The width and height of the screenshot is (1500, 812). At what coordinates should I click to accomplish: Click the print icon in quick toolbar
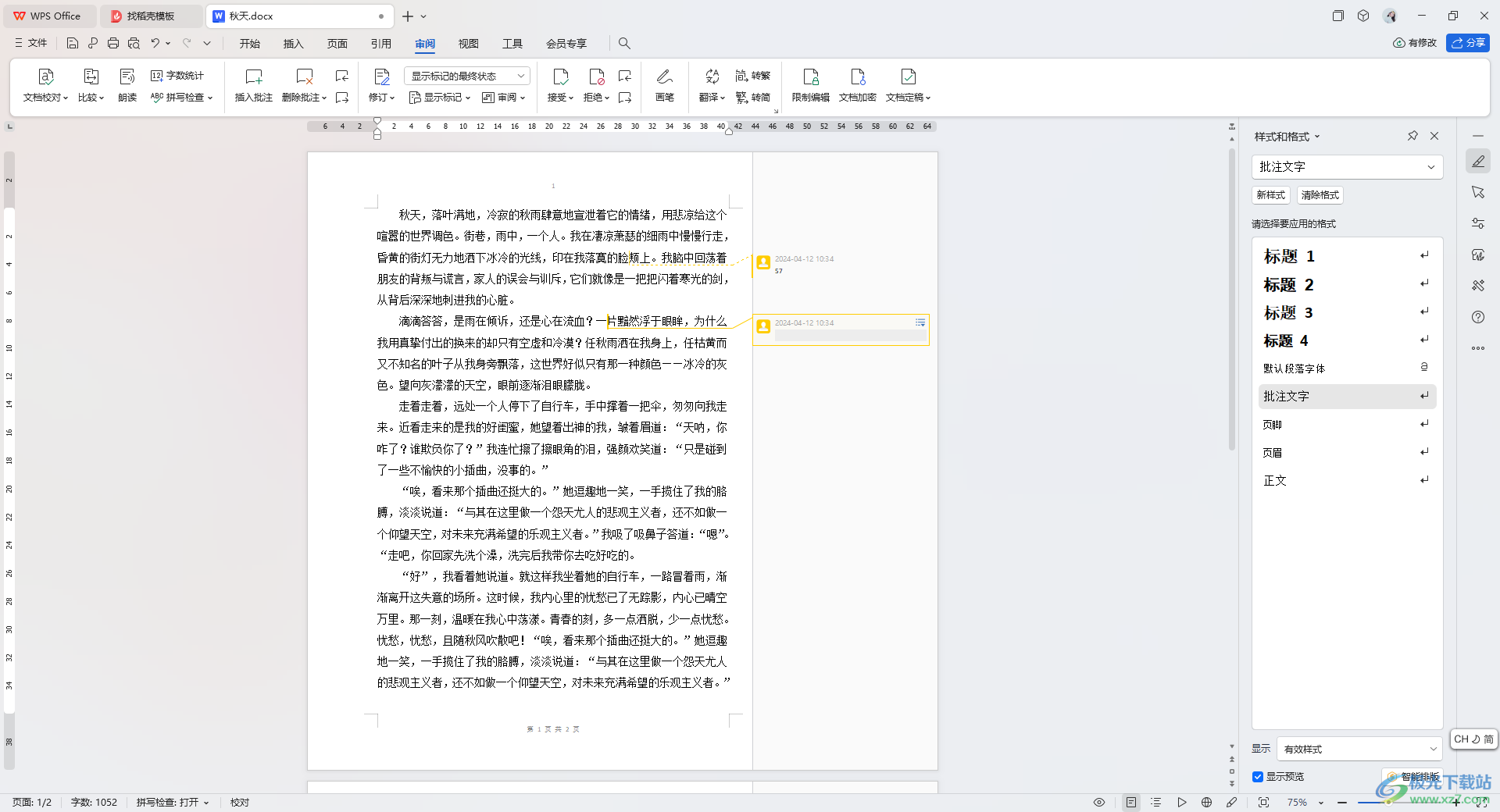[113, 44]
